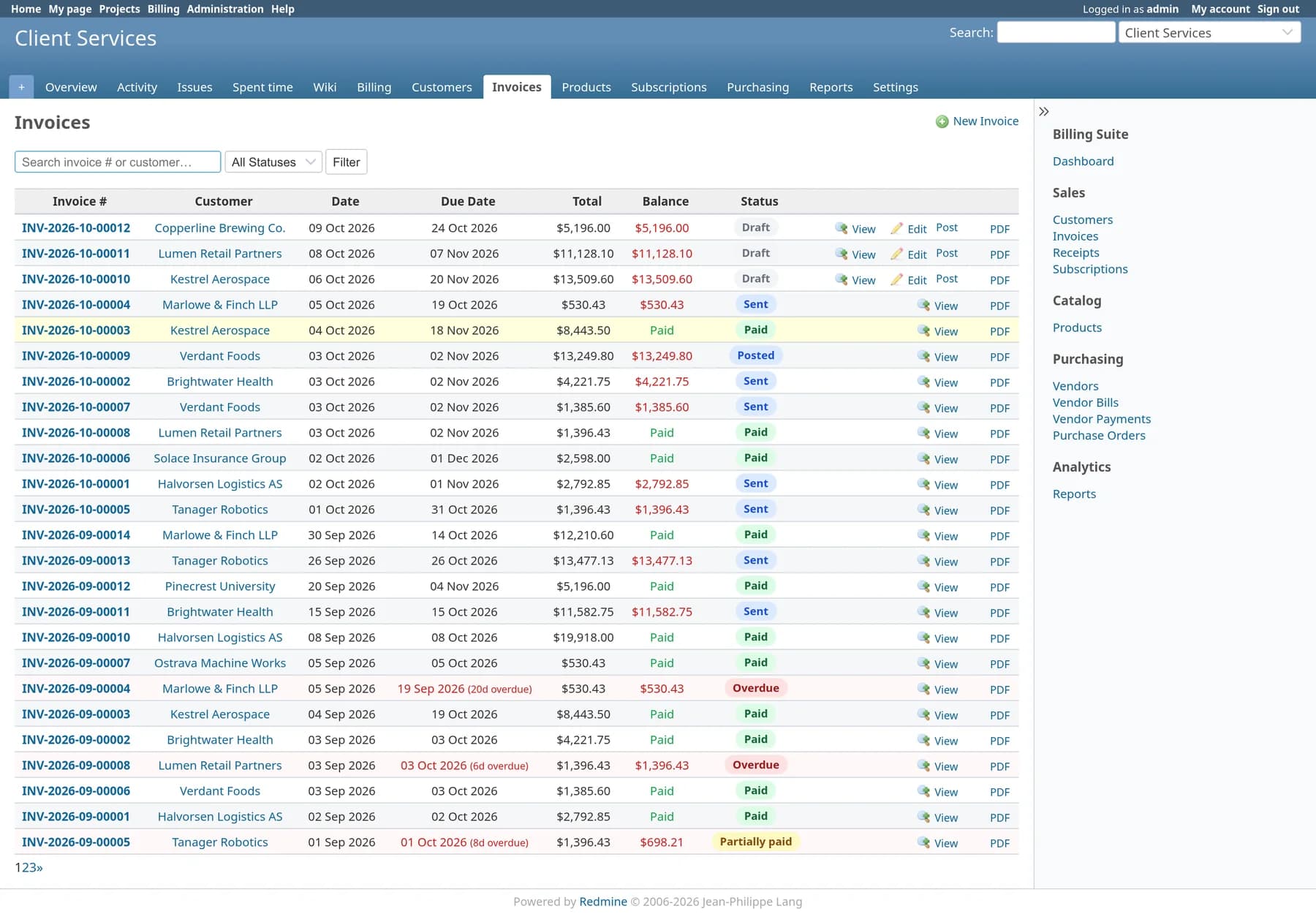
Task: Click the Edit pencil icon for INV-2026-10-00010
Action: pyautogui.click(x=897, y=279)
